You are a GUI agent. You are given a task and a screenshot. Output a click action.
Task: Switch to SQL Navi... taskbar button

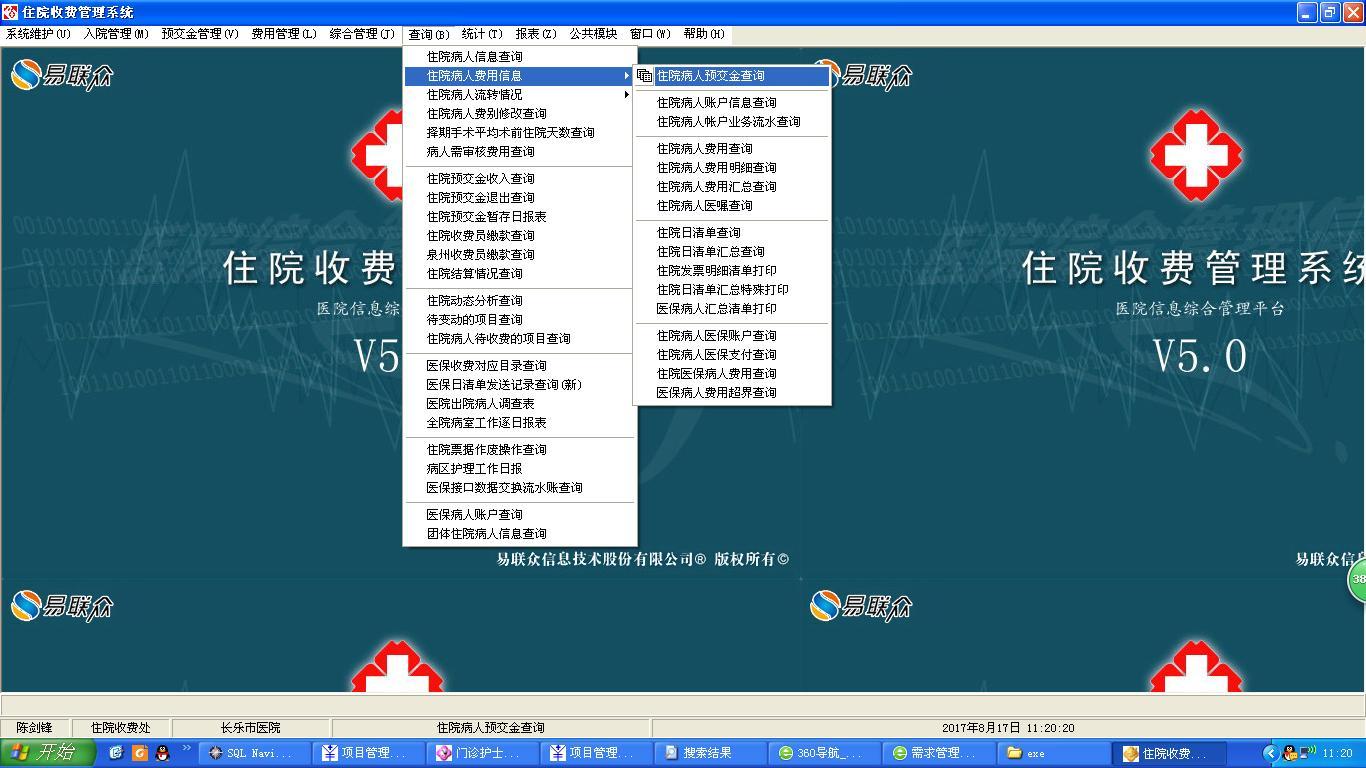click(254, 753)
